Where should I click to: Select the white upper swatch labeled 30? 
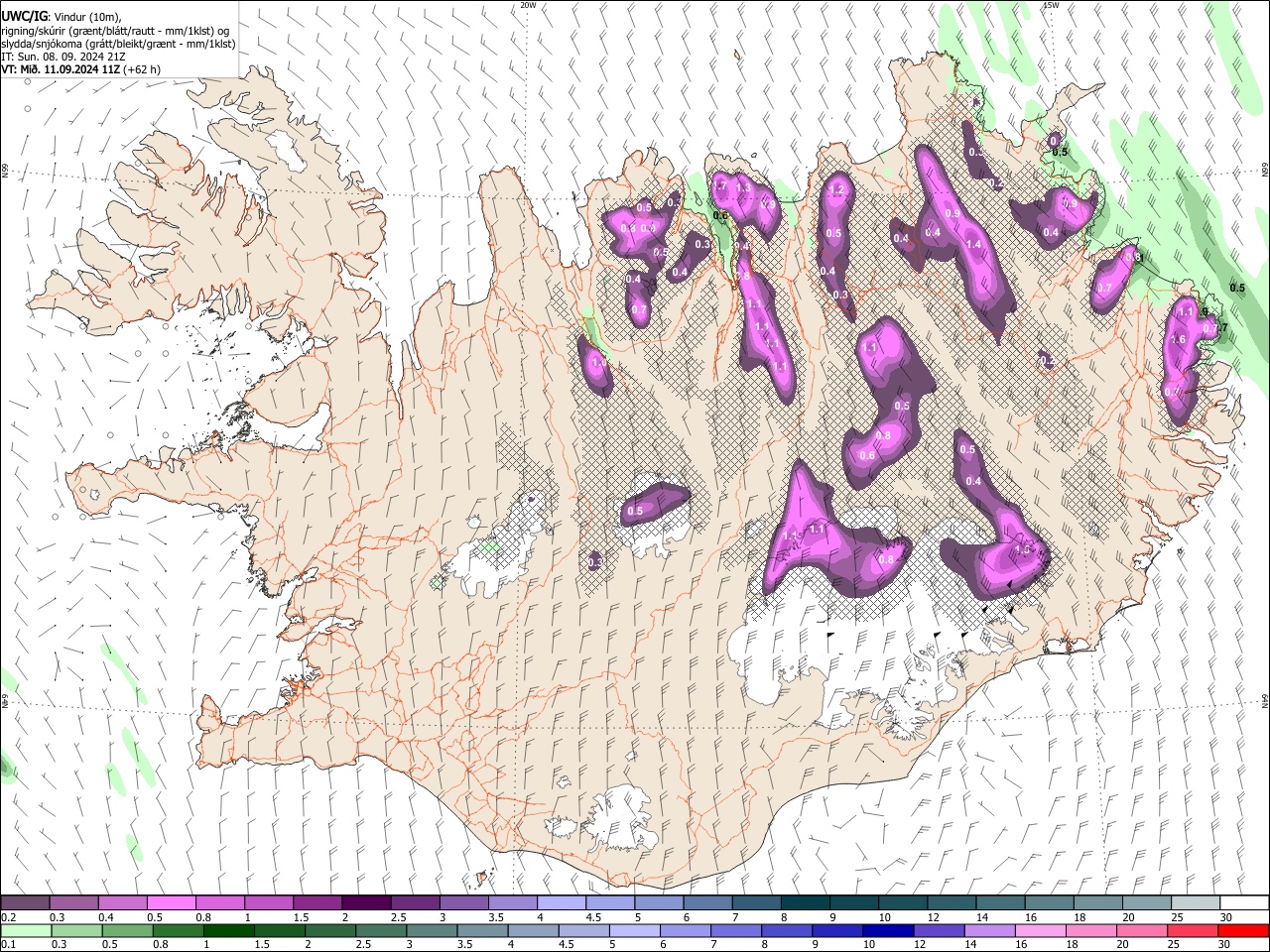pyautogui.click(x=1244, y=903)
